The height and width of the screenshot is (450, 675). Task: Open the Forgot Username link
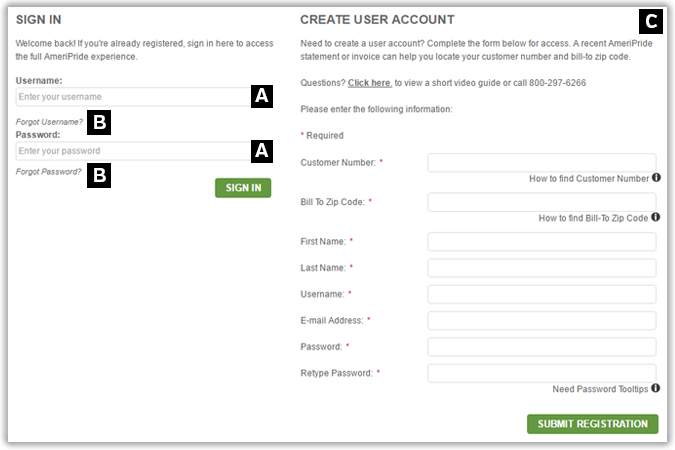point(49,122)
